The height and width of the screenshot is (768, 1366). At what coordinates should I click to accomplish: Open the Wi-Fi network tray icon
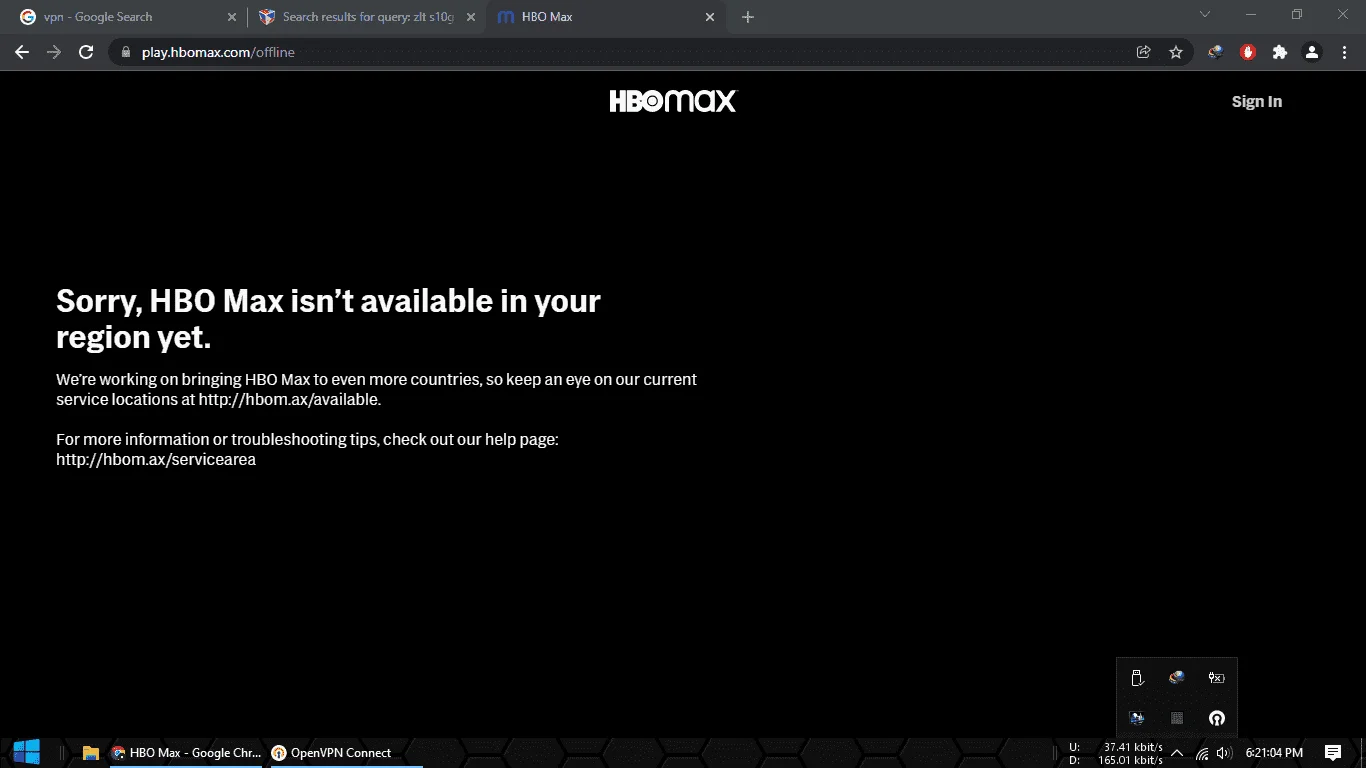[1202, 753]
